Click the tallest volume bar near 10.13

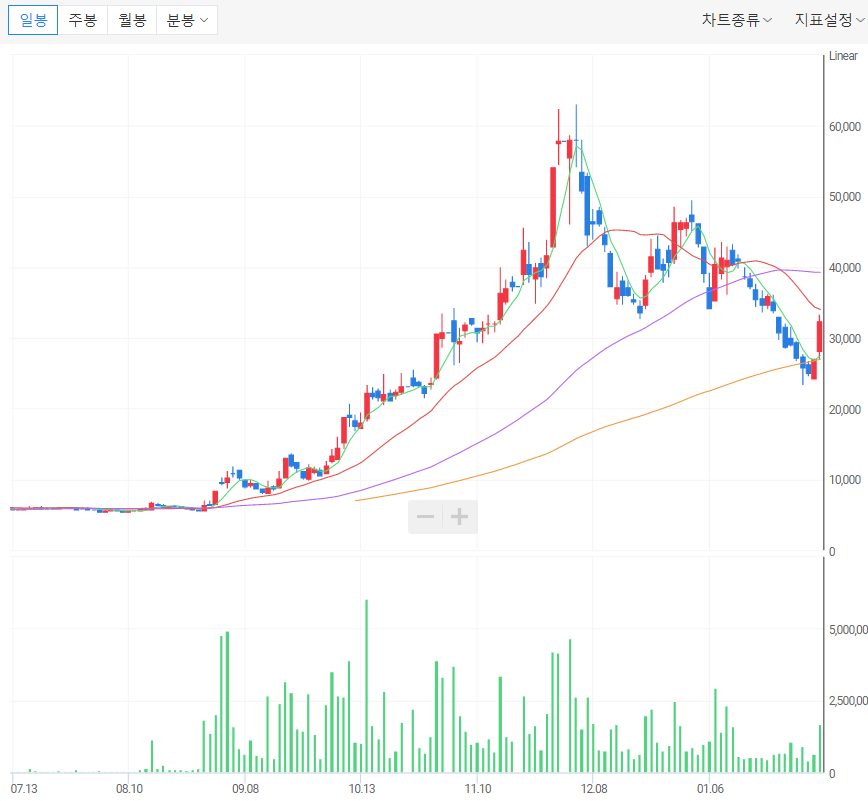[366, 686]
